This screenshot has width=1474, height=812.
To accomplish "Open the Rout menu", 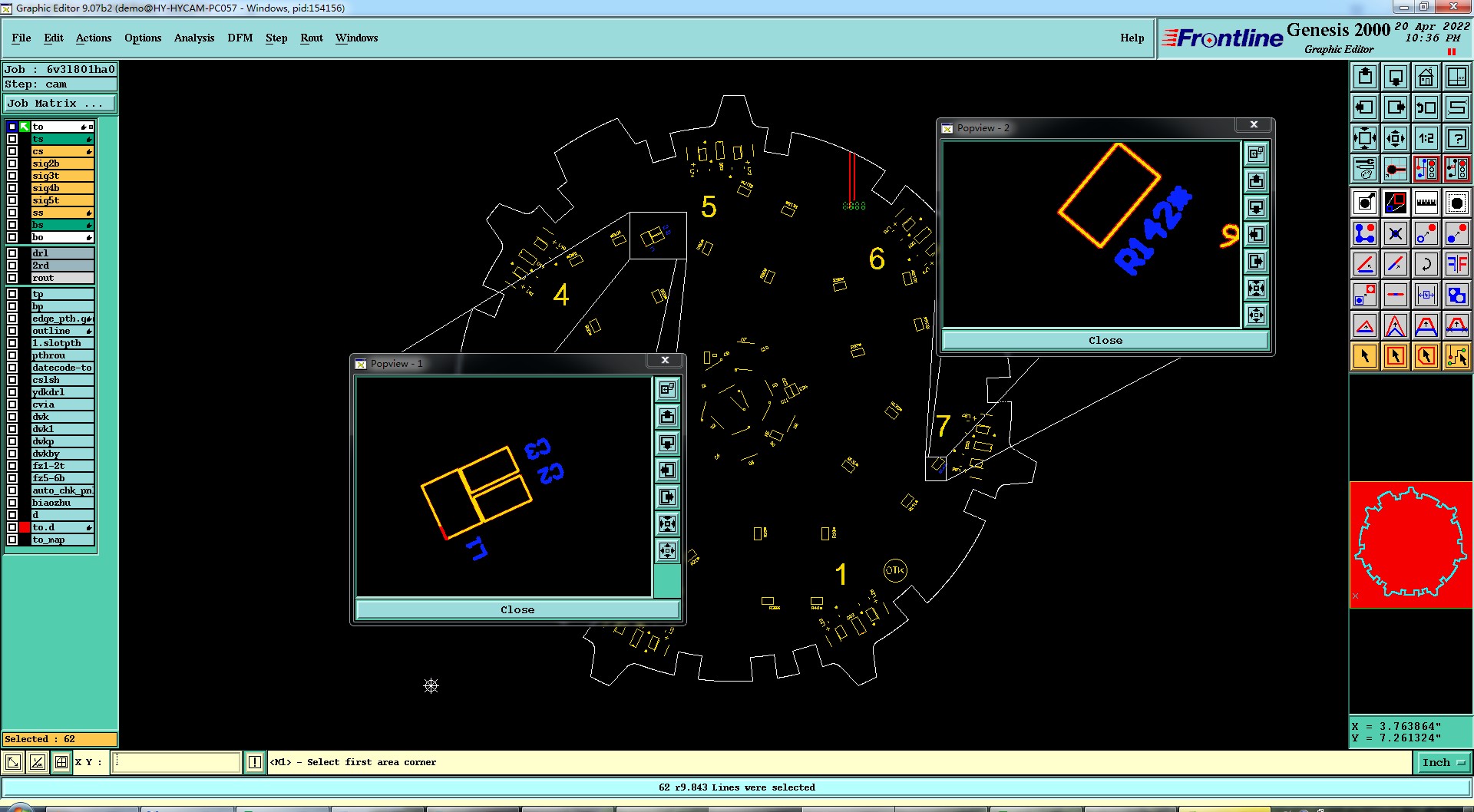I will pos(312,38).
